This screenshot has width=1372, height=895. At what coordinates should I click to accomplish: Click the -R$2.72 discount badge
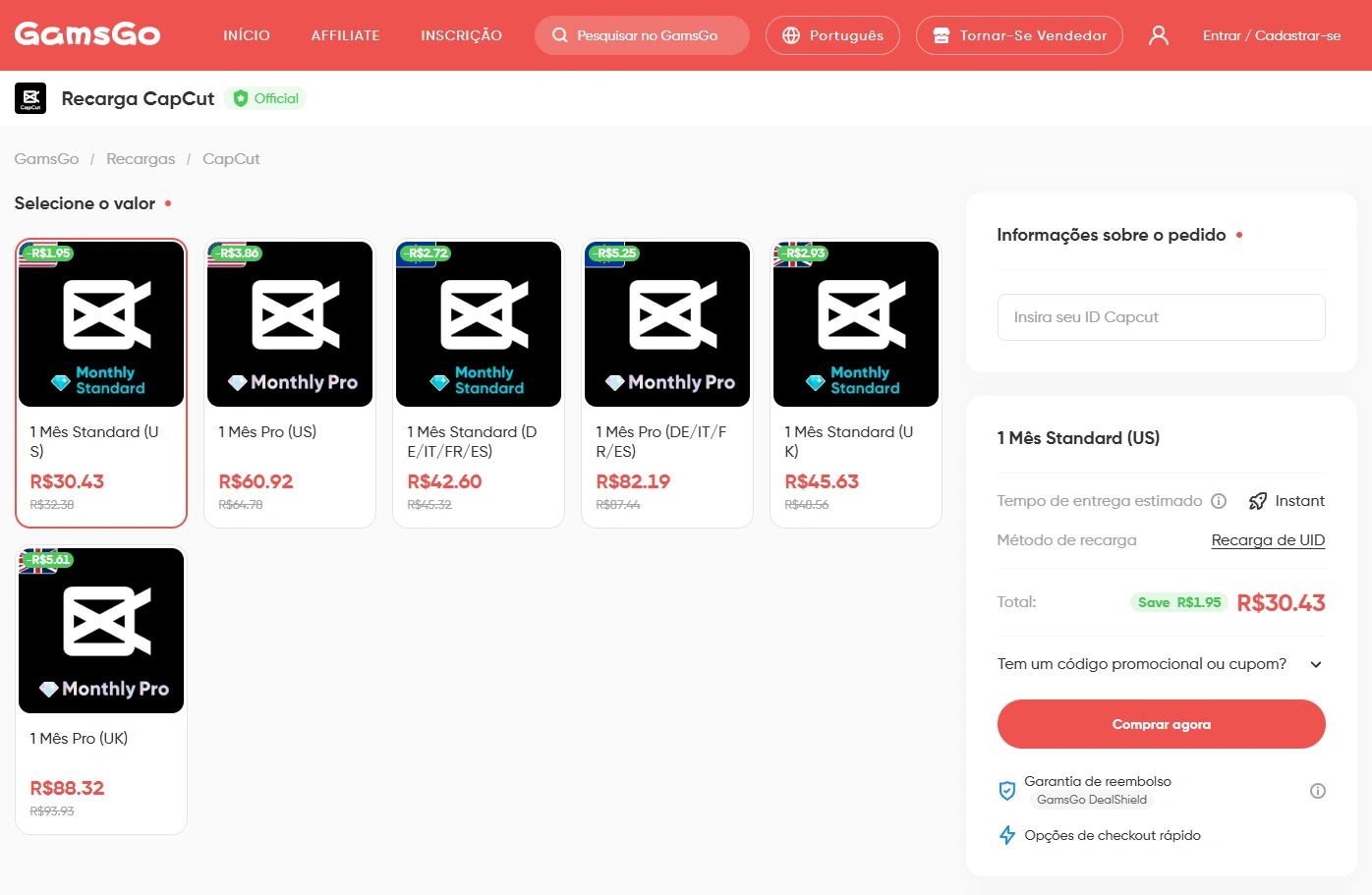tap(426, 253)
